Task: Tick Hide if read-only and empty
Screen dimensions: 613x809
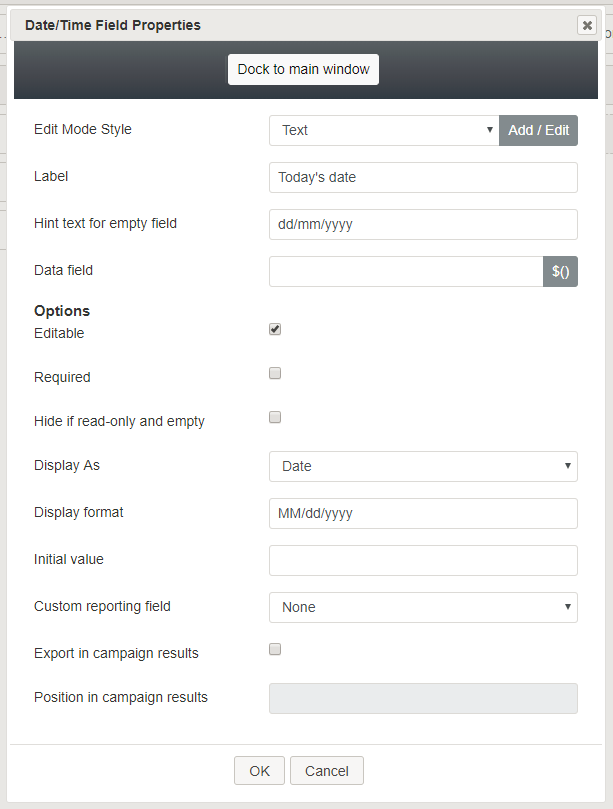Action: [275, 417]
